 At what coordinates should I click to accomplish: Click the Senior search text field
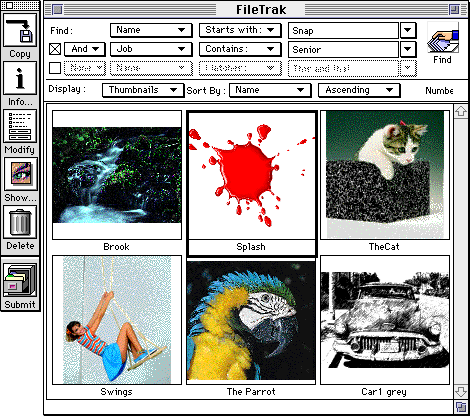point(343,49)
